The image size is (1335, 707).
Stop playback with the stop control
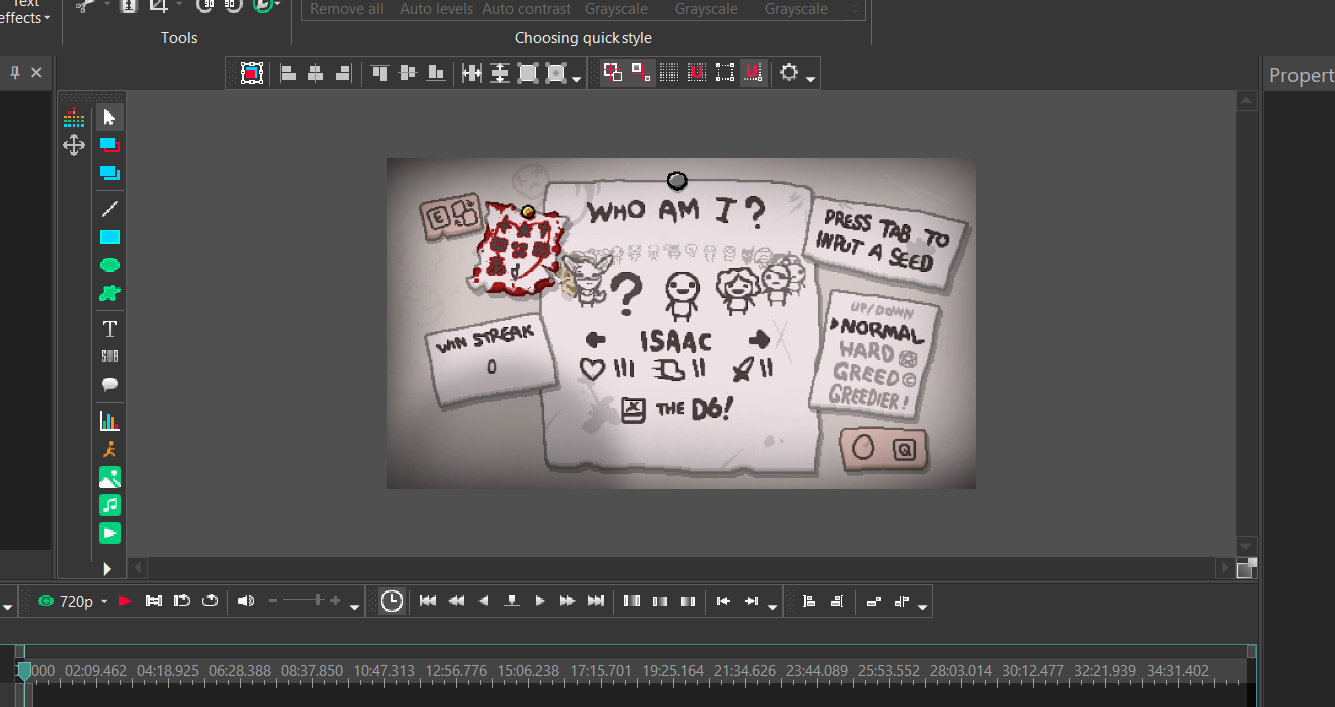[x=512, y=601]
